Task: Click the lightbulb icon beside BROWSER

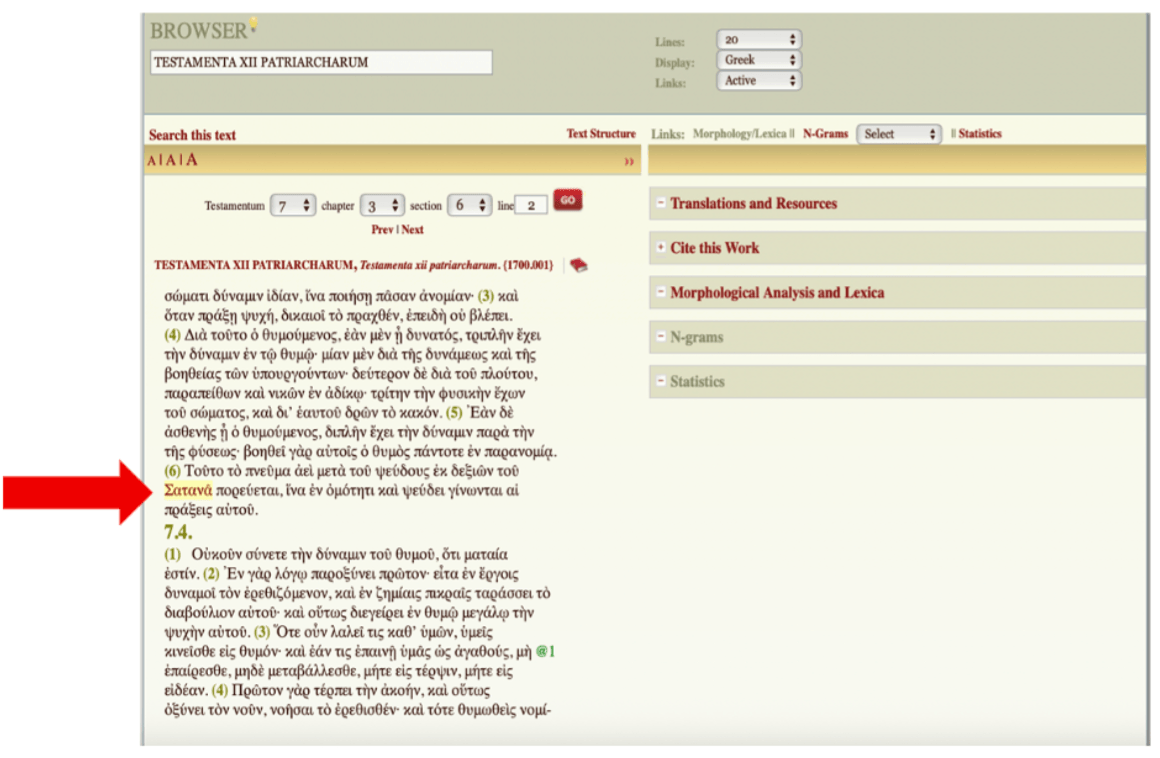Action: tap(253, 24)
